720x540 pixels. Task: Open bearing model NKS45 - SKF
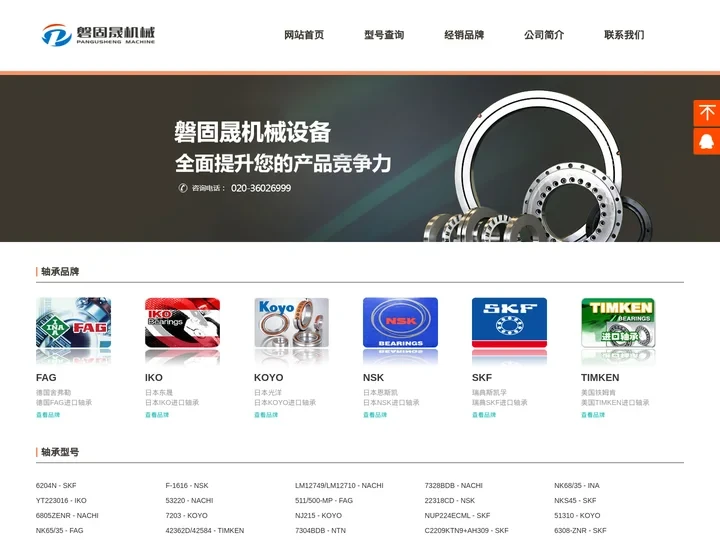coord(575,501)
